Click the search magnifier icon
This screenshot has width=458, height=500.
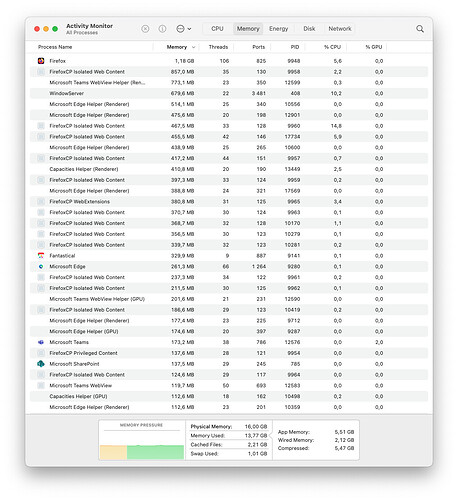click(420, 29)
